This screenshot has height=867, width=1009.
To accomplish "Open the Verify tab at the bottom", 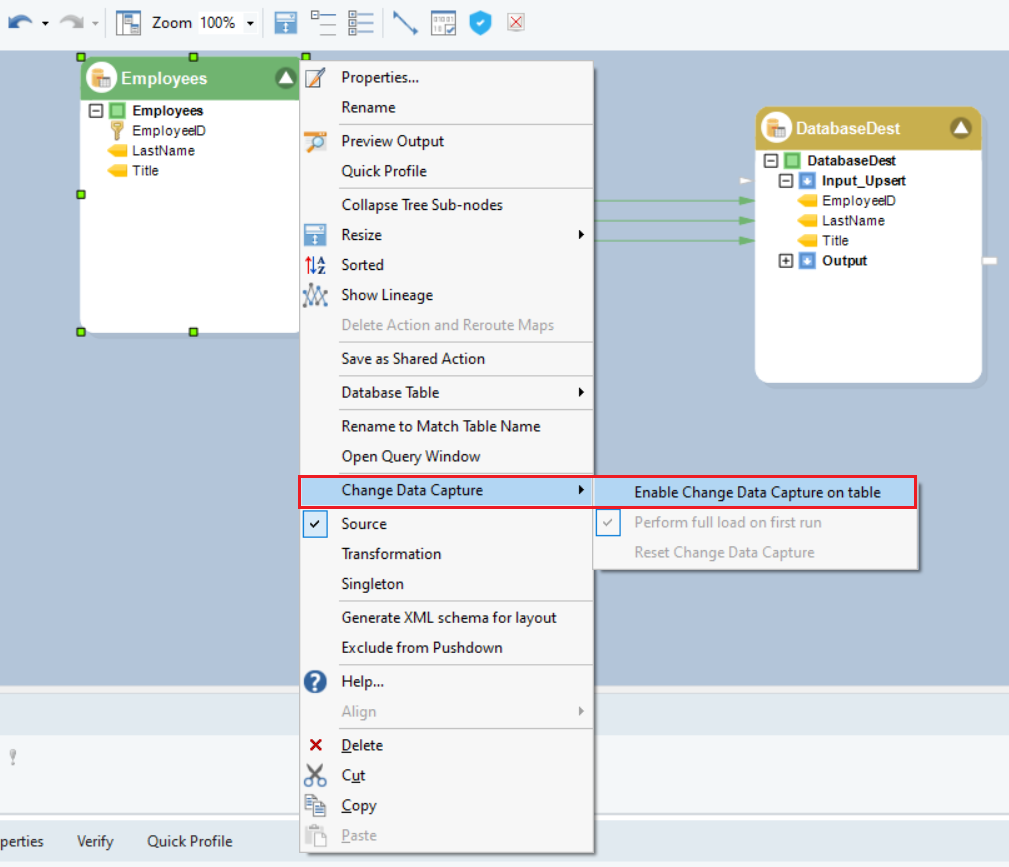I will pyautogui.click(x=95, y=842).
